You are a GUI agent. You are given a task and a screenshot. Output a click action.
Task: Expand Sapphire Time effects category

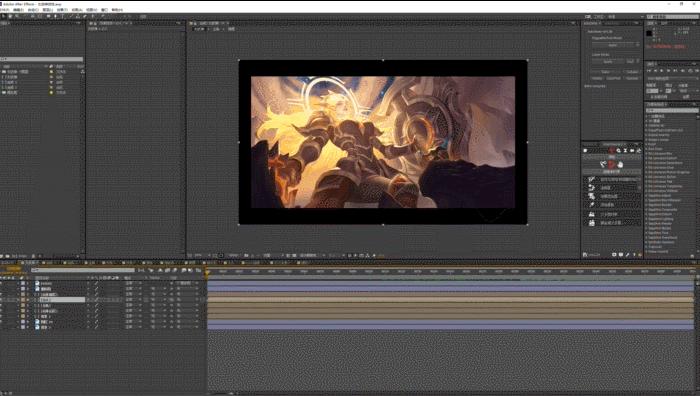[x=646, y=233]
